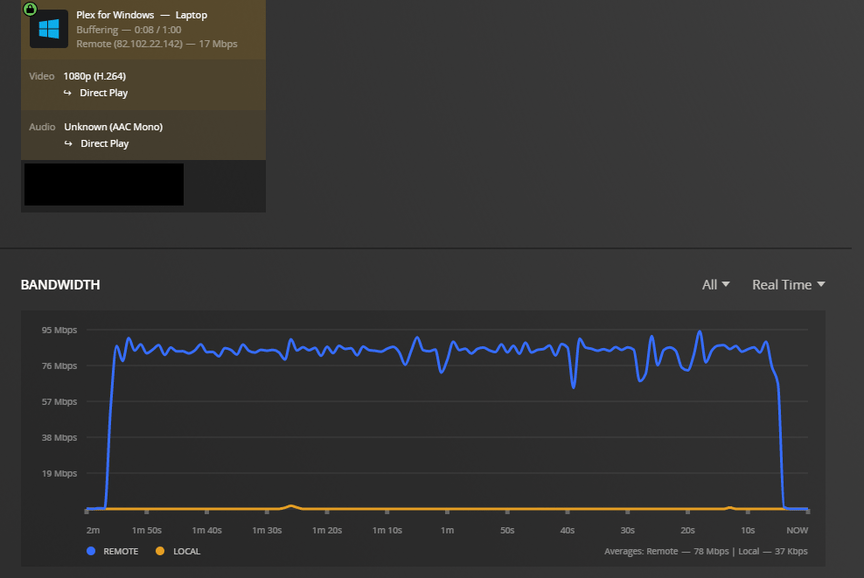Click the NOW time axis label
864x578 pixels.
(797, 530)
